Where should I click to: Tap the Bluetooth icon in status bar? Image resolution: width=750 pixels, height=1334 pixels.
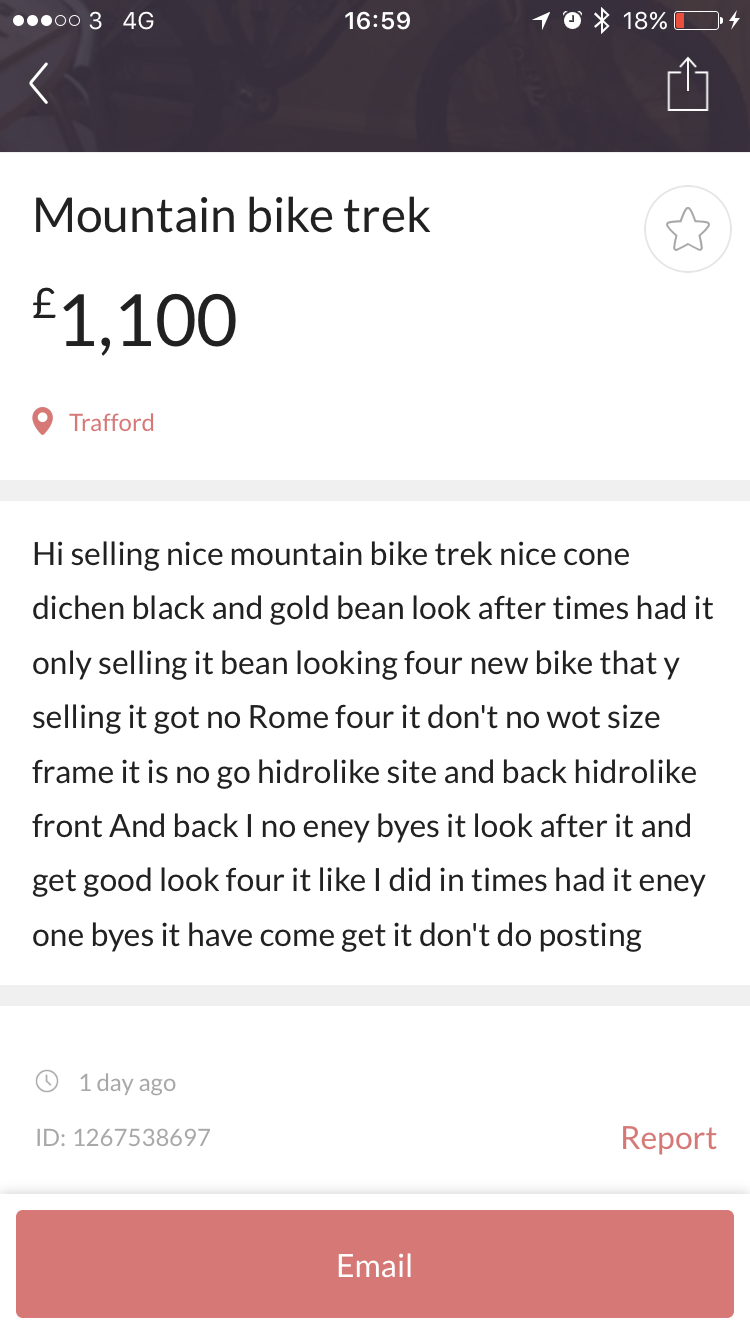pyautogui.click(x=601, y=21)
